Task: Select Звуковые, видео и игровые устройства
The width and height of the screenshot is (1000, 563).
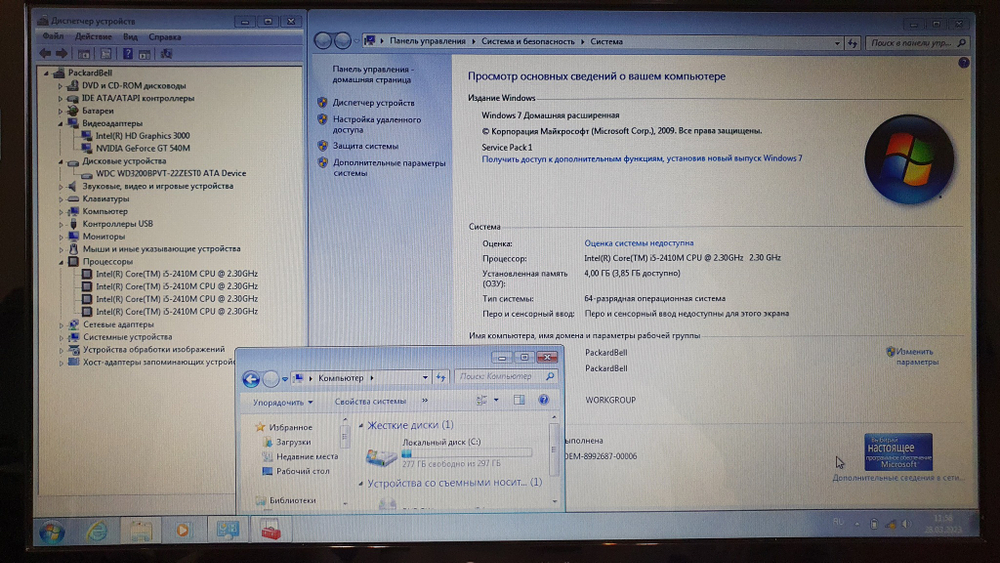Action: click(x=158, y=186)
